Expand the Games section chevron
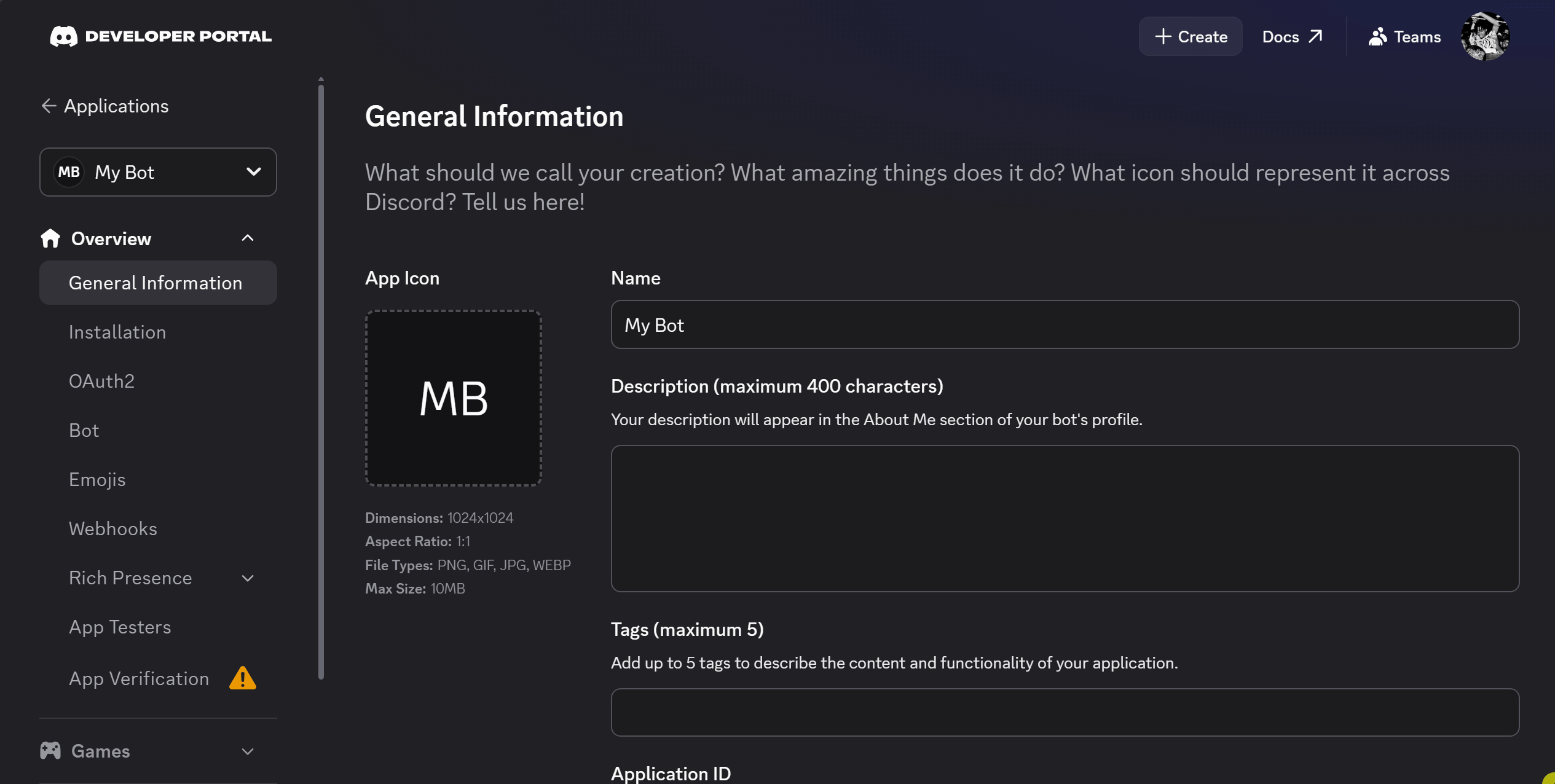Image resolution: width=1555 pixels, height=784 pixels. 248,751
